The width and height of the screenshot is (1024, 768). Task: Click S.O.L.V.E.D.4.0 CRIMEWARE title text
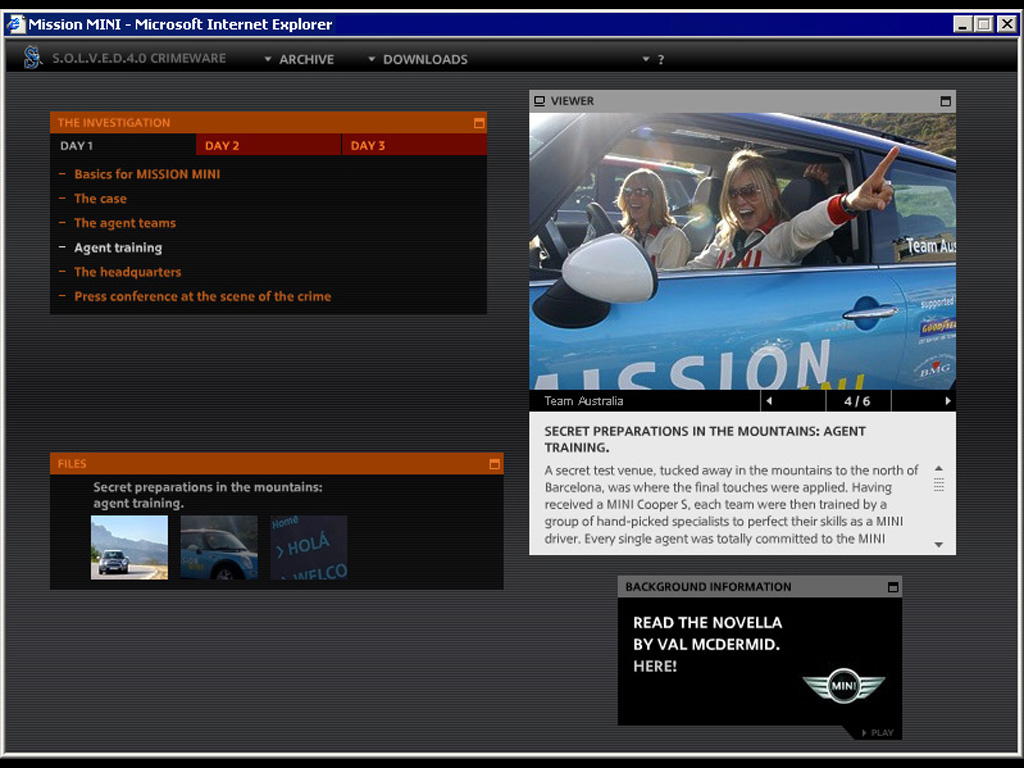(139, 58)
